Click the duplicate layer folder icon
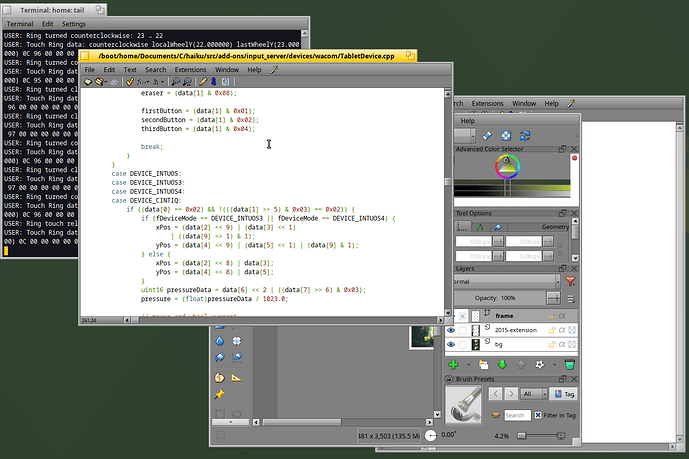Screen dimensions: 689x459 (484, 365)
